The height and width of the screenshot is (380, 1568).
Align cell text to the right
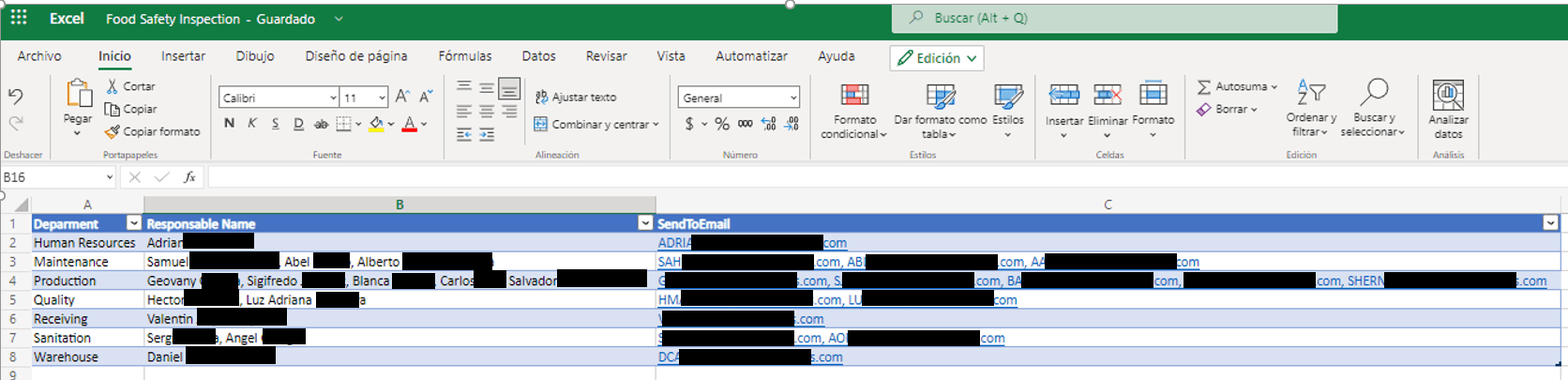click(x=509, y=111)
